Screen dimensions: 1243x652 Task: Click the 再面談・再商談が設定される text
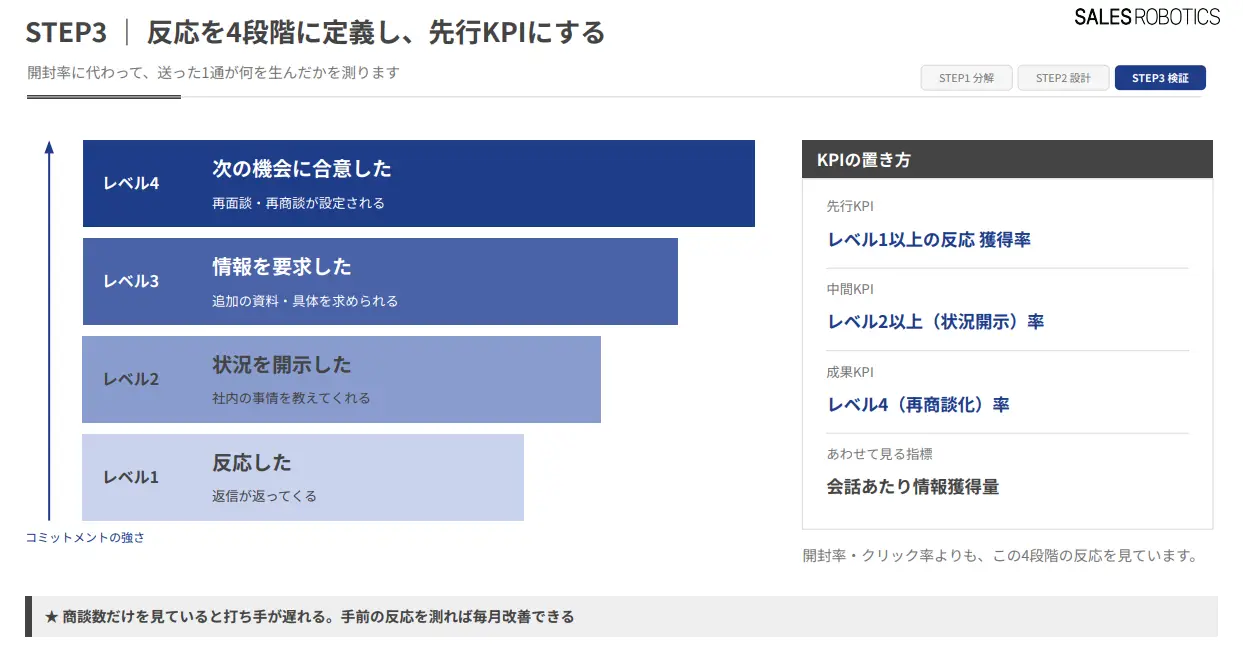[298, 203]
